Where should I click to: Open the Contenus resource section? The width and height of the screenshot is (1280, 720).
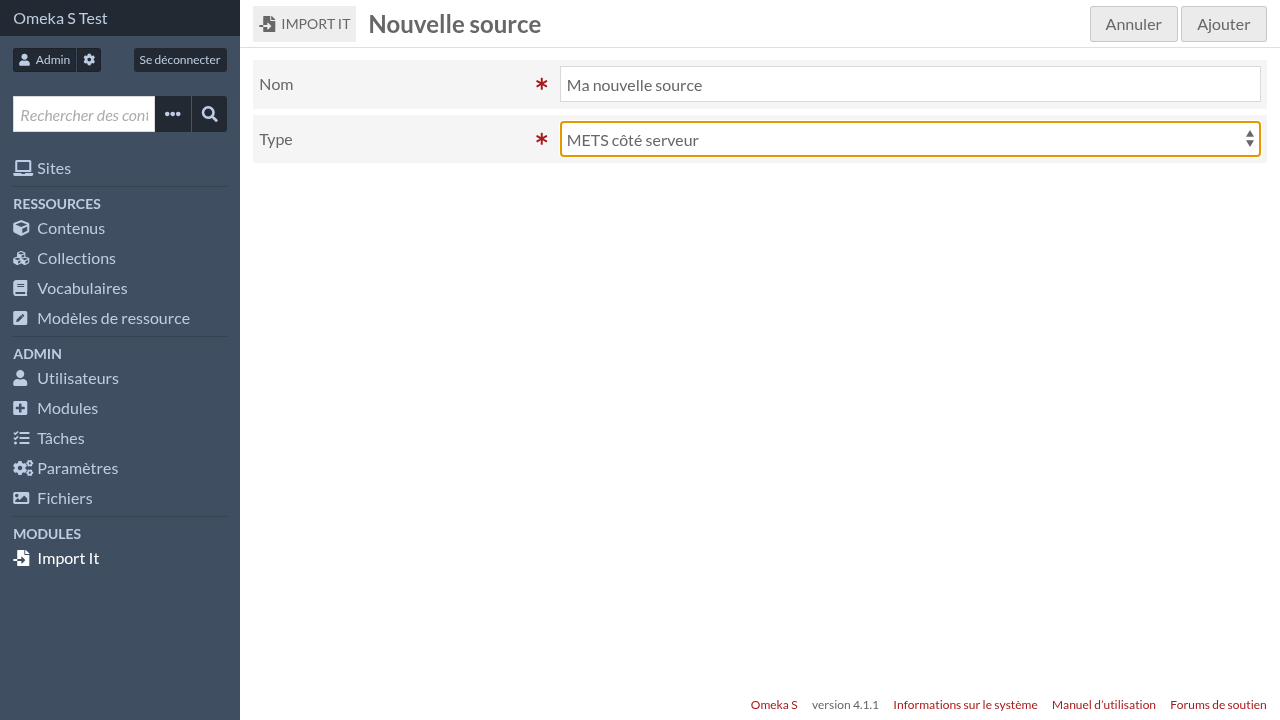[x=70, y=228]
